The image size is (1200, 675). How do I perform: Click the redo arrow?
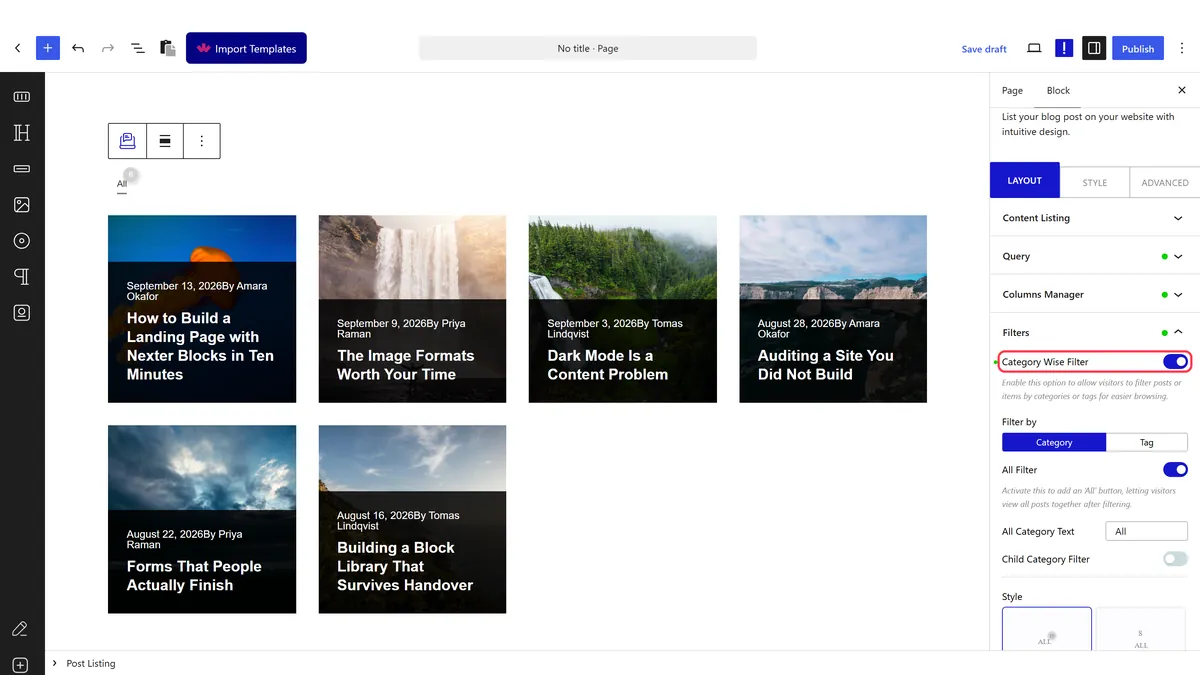pyautogui.click(x=108, y=48)
